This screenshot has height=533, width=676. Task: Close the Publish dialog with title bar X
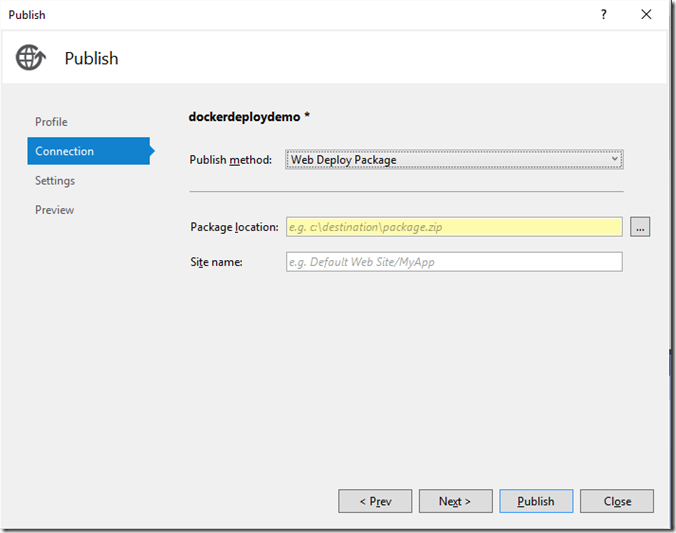pos(647,15)
